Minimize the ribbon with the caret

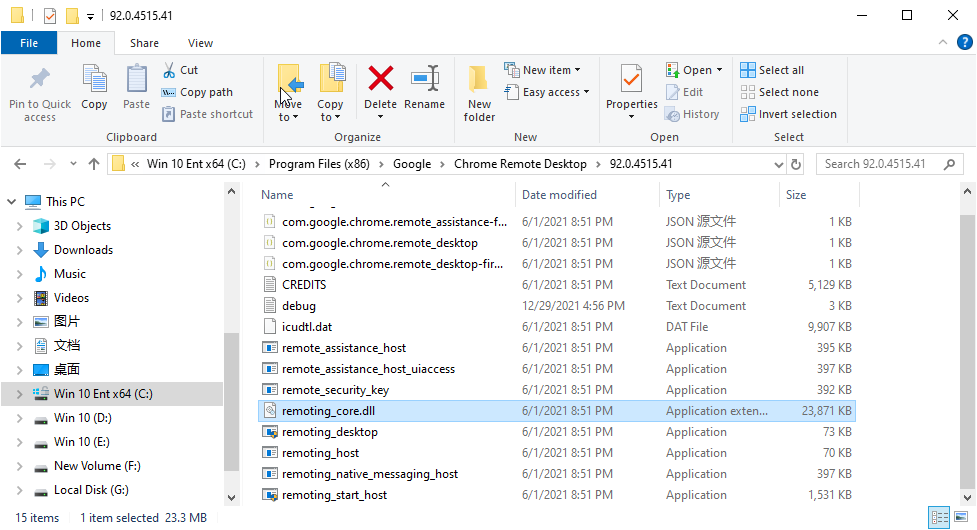[x=943, y=42]
